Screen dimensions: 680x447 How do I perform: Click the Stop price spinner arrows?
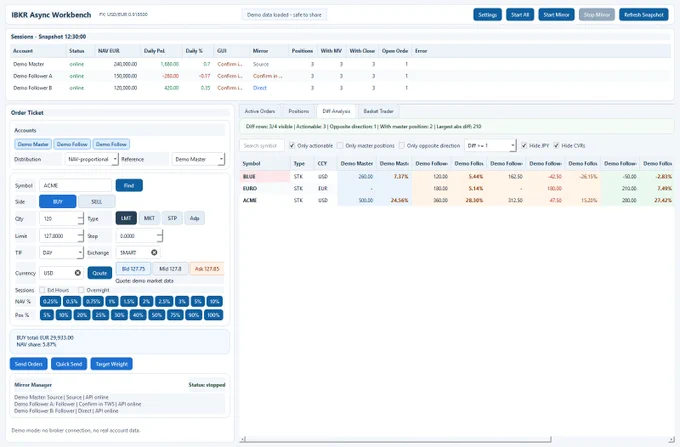click(160, 236)
